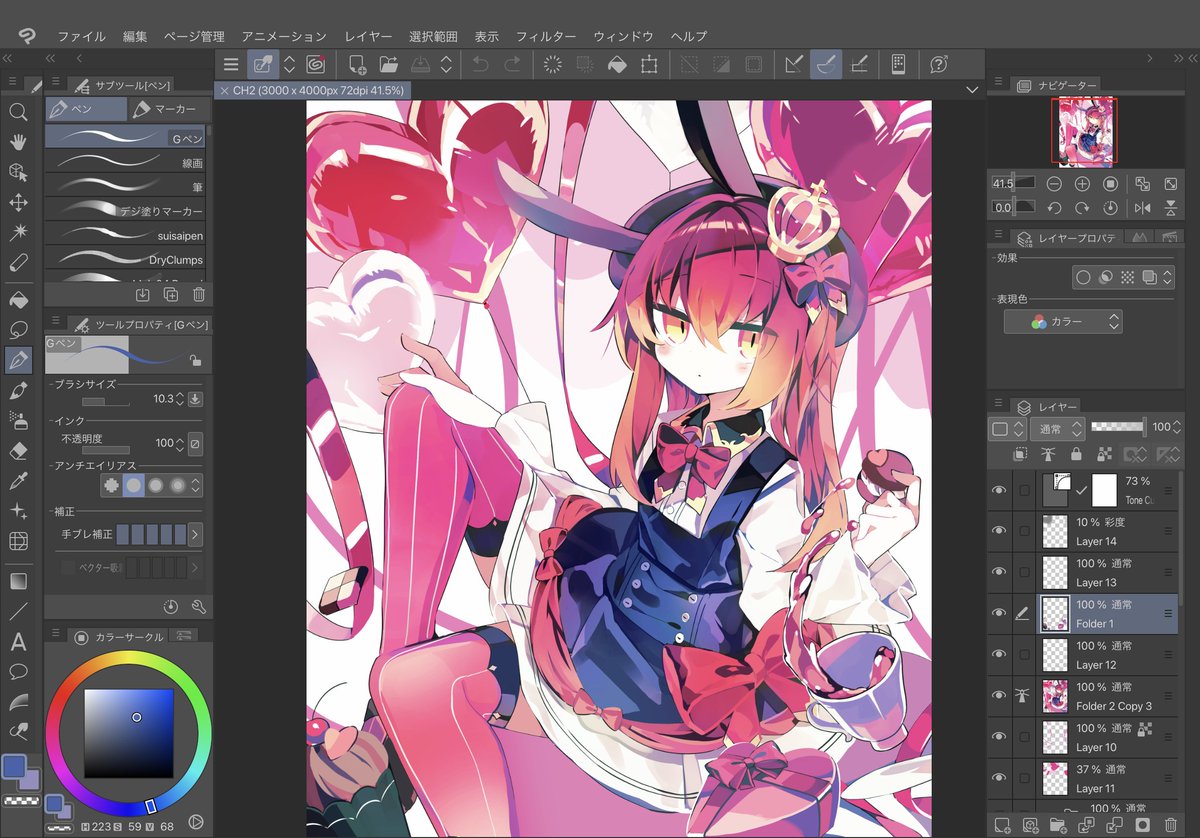Image resolution: width=1200 pixels, height=838 pixels.
Task: Open フィルター menu
Action: [546, 36]
